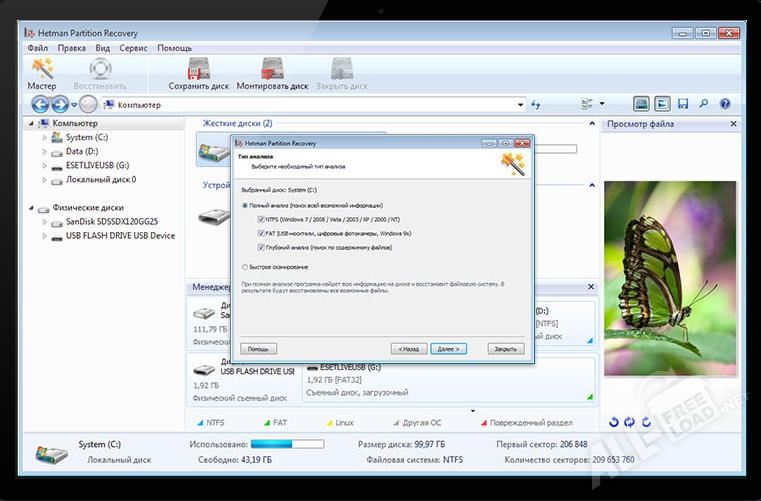Click the back navigation arrow

pyautogui.click(x=41, y=105)
